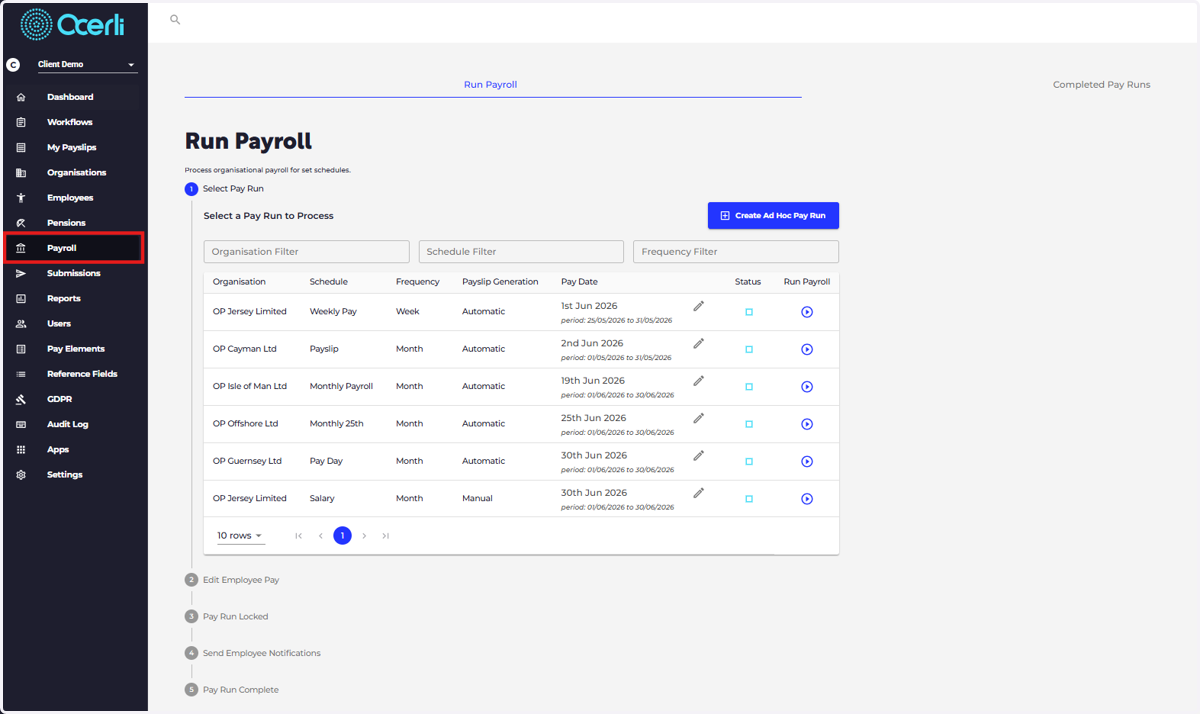Edit pay date for OP Guernsey Ltd
The image size is (1200, 714).
click(x=699, y=455)
